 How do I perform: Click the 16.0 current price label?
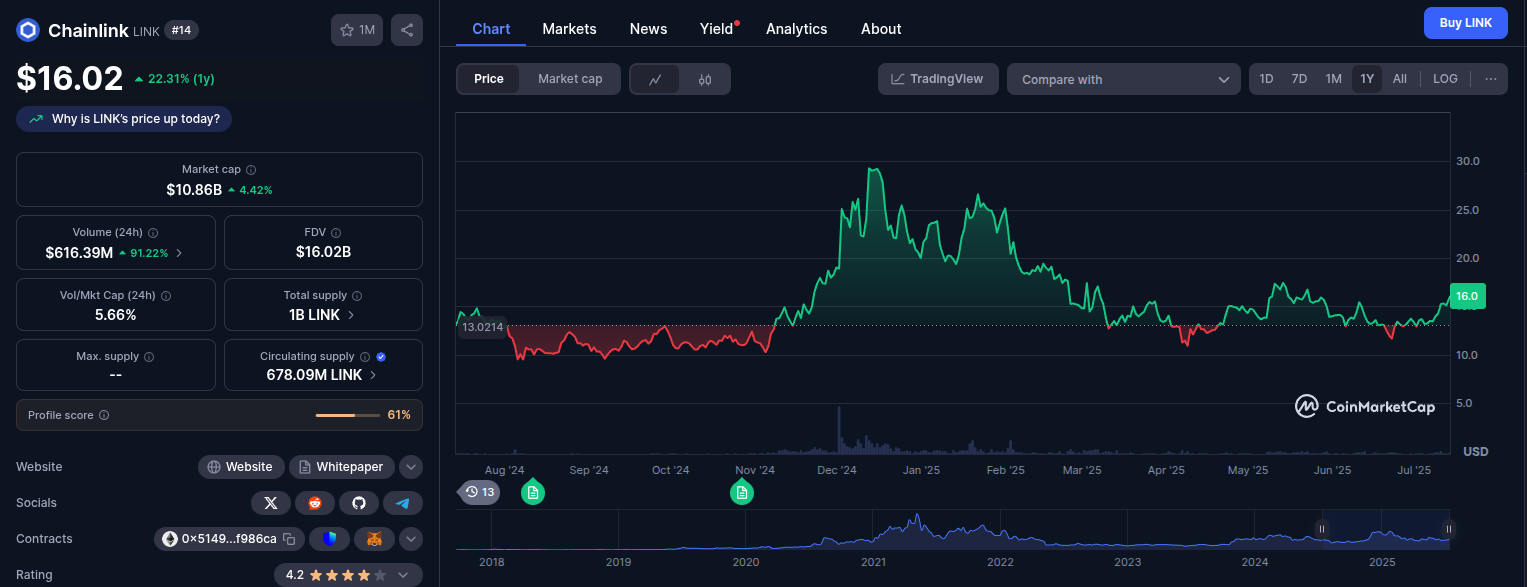point(1467,296)
